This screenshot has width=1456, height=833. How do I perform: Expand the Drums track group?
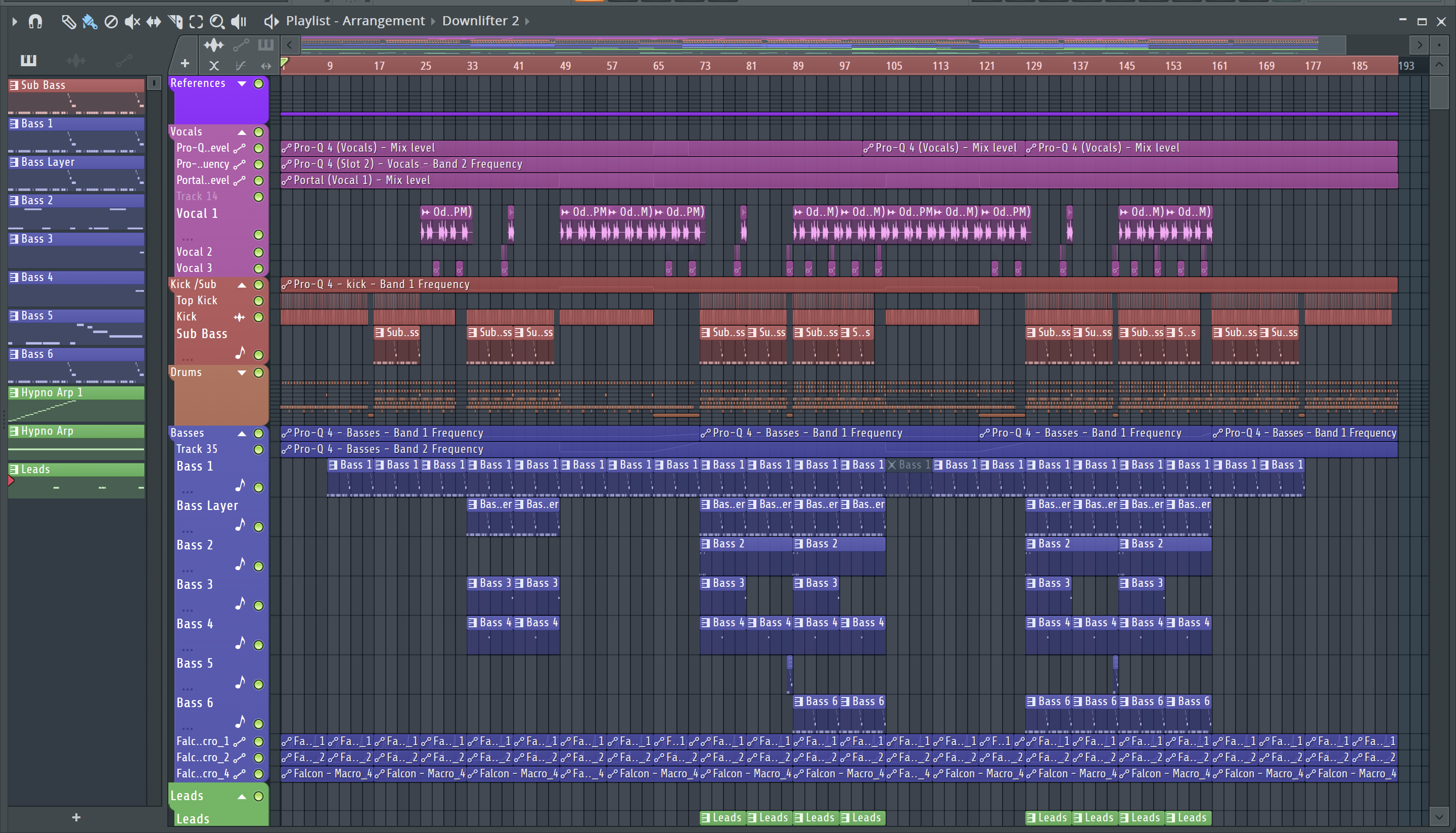point(242,373)
